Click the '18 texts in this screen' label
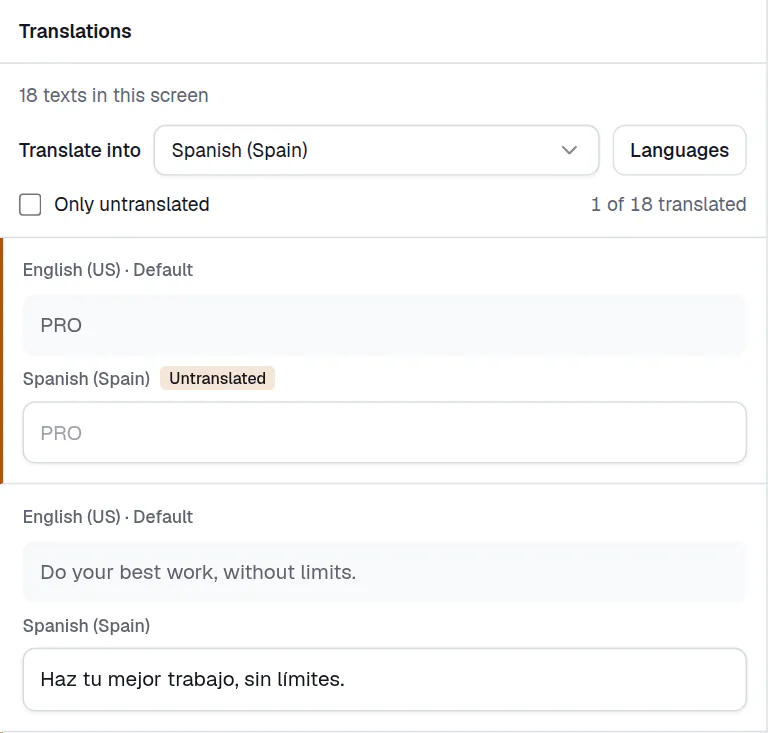Screen dimensions: 768x733 point(114,95)
